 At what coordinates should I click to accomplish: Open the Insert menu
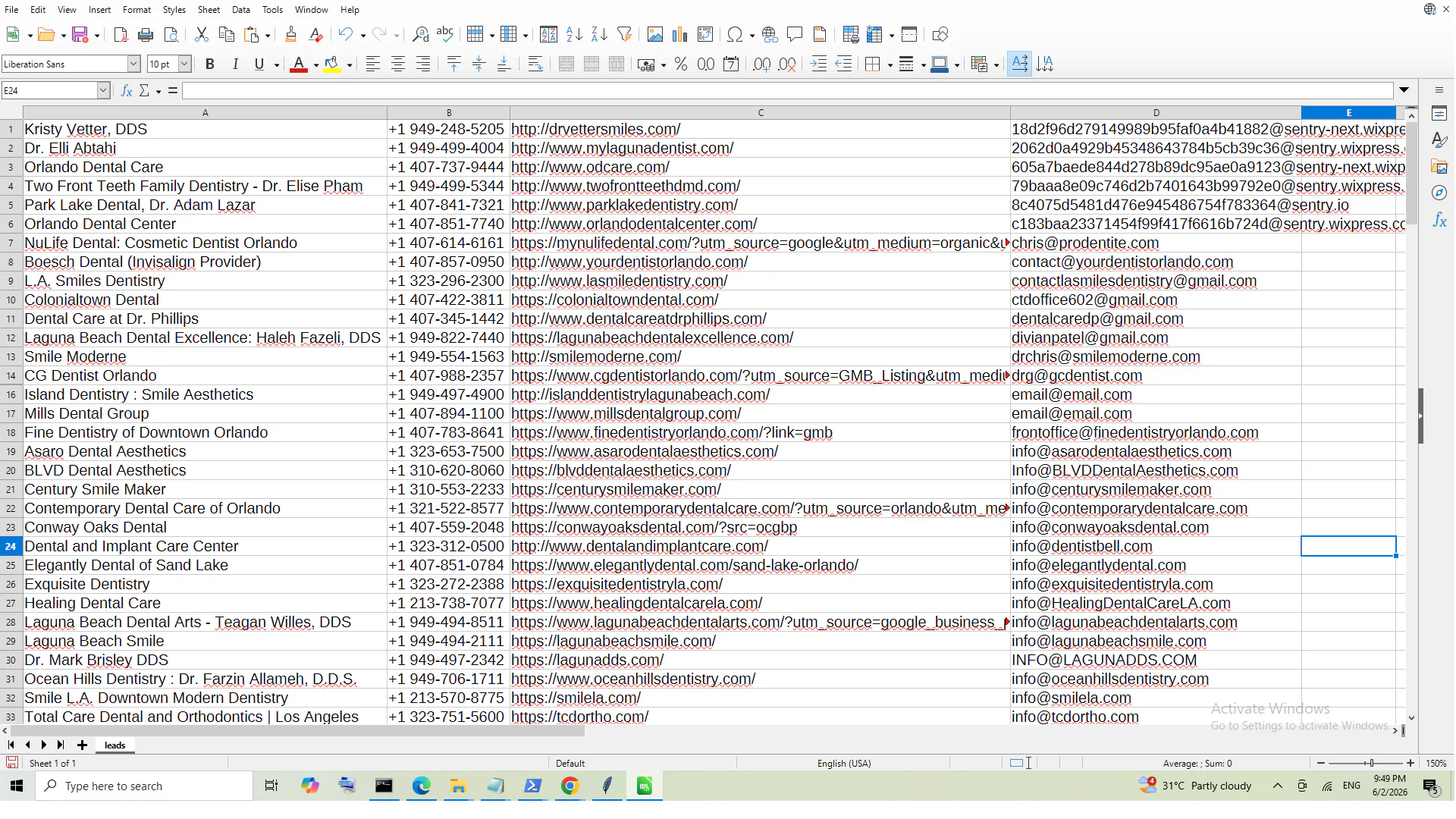[x=99, y=10]
